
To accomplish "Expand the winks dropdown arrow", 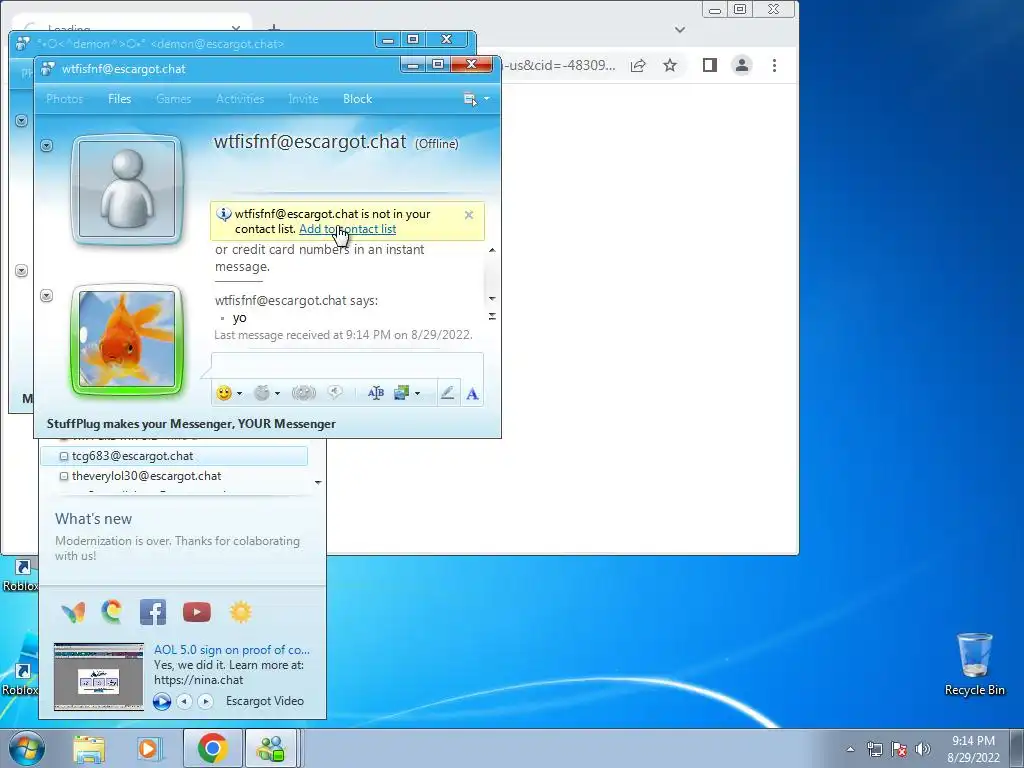I will click(x=278, y=393).
